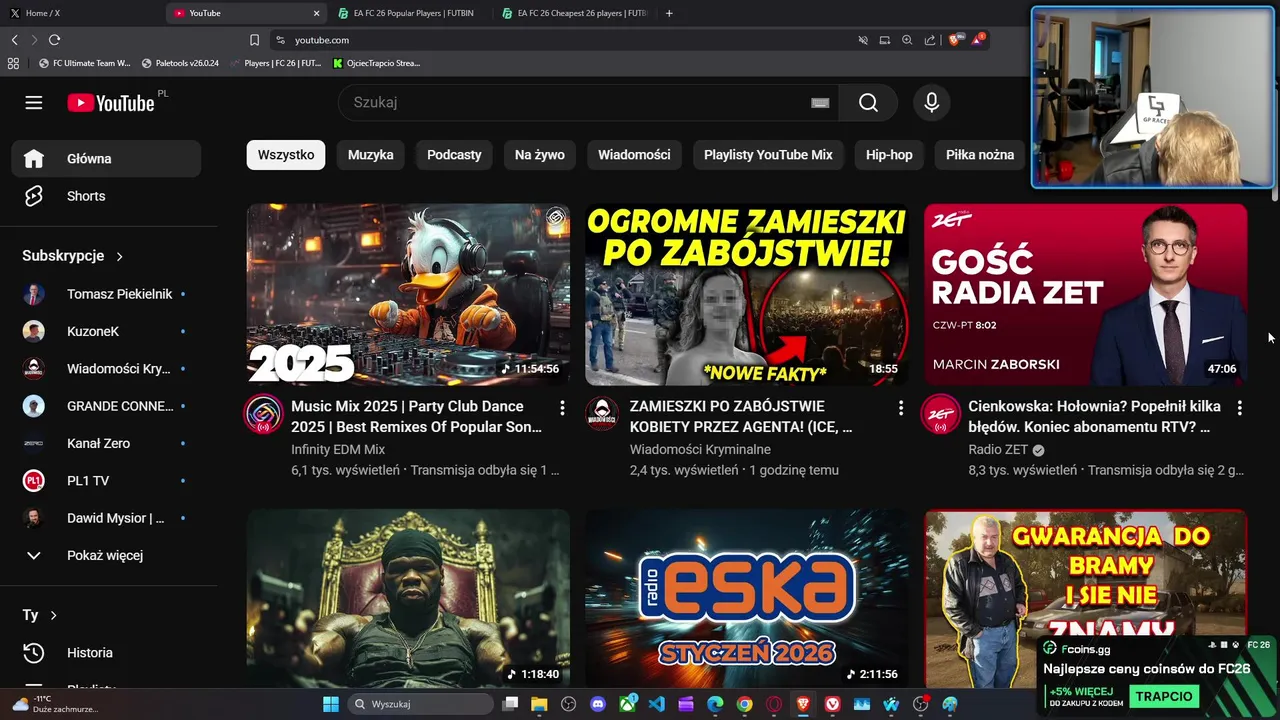Open Wiadomości Kry... subscription in sidebar
1280x720 pixels.
tap(106, 369)
